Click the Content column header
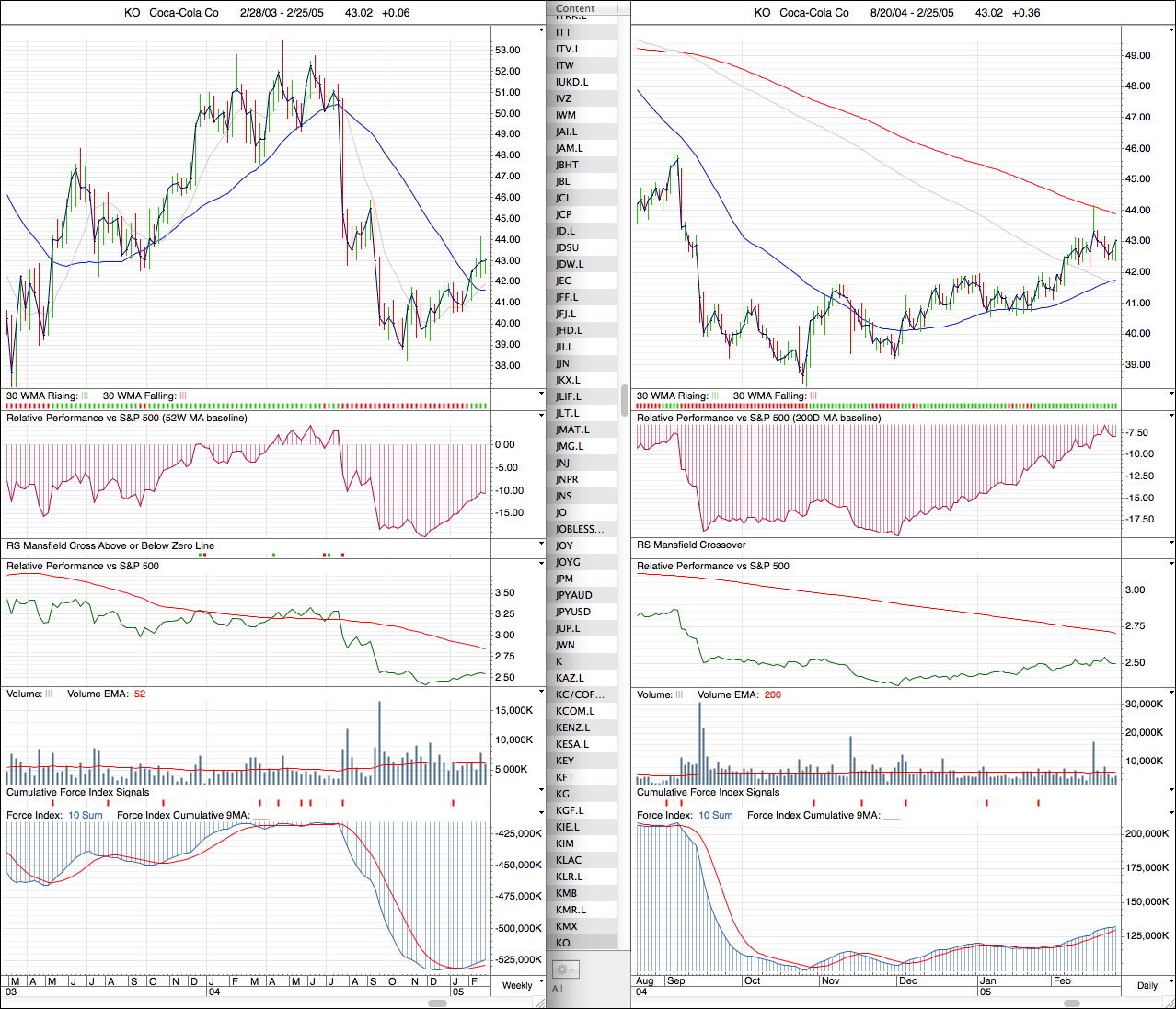The image size is (1176, 1009). tap(576, 8)
